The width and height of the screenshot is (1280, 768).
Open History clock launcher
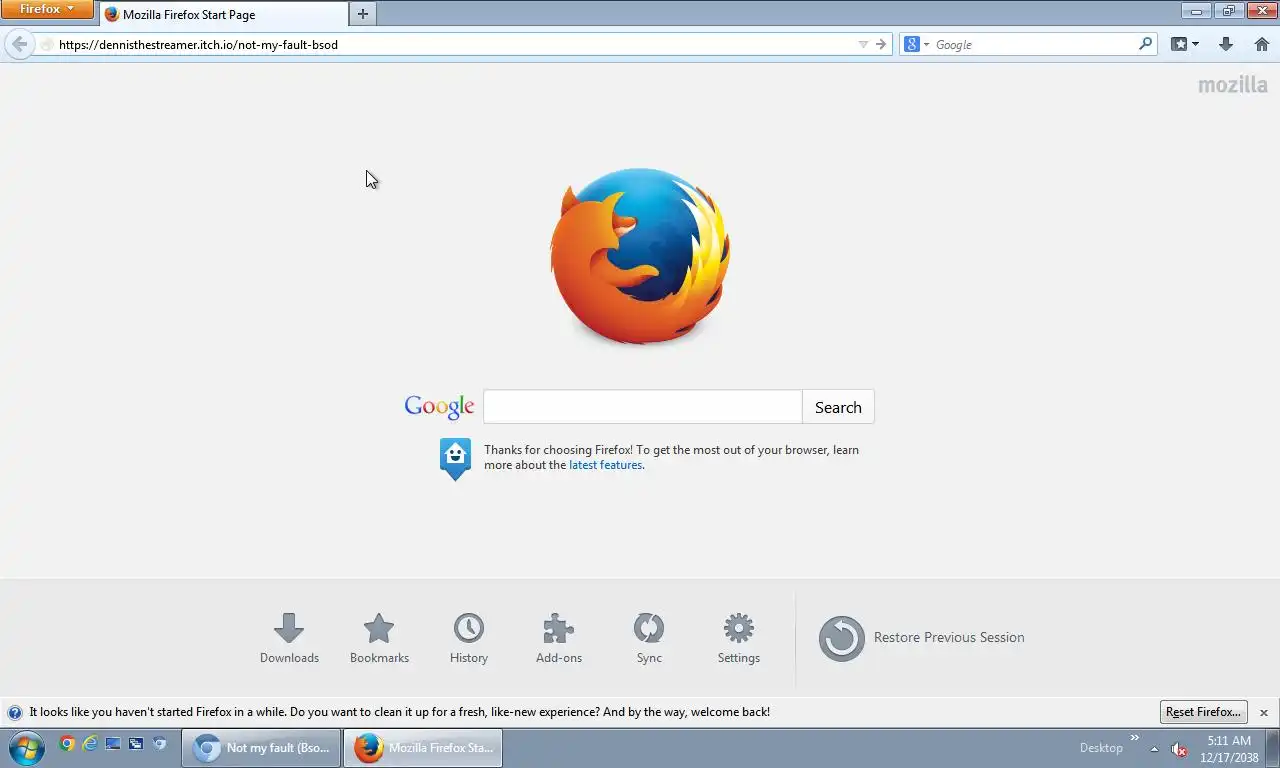coord(469,638)
